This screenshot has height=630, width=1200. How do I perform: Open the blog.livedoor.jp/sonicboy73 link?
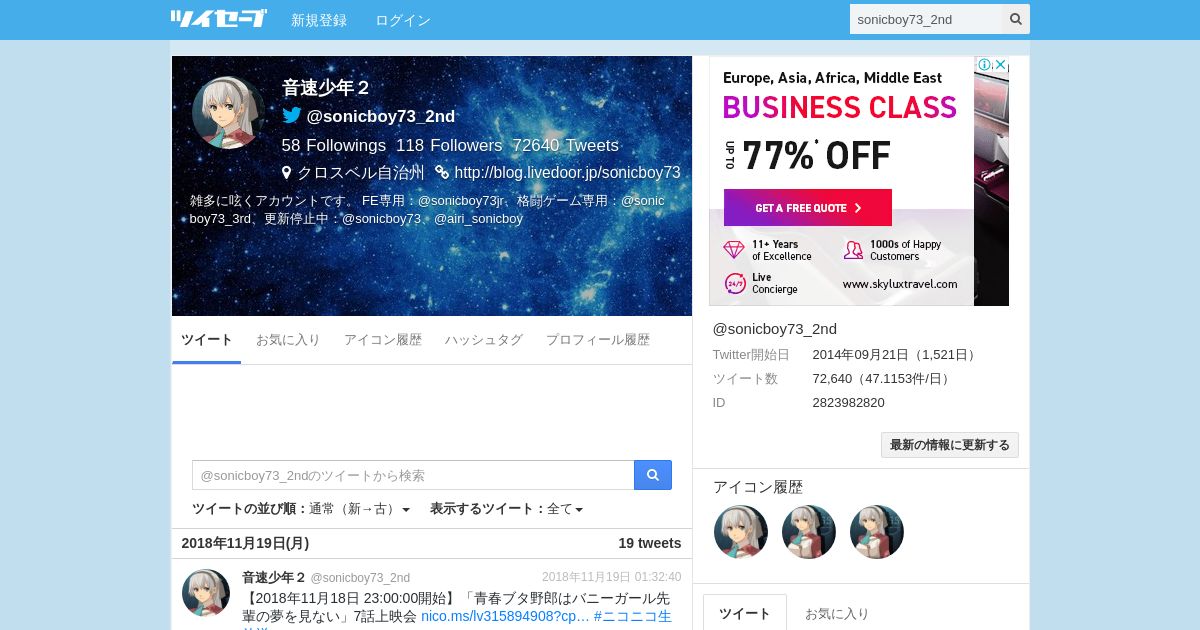(x=567, y=172)
